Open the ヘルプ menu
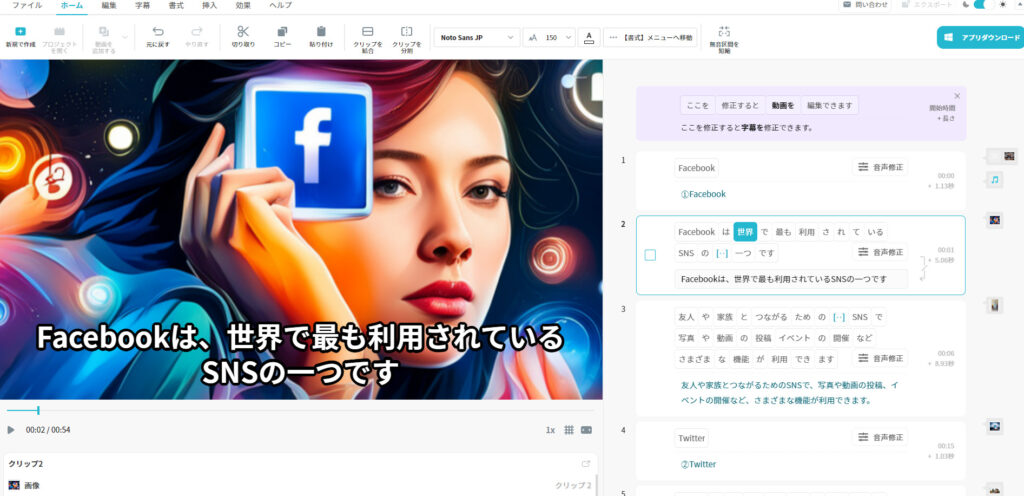Viewport: 1024px width, 496px height. click(x=281, y=5)
